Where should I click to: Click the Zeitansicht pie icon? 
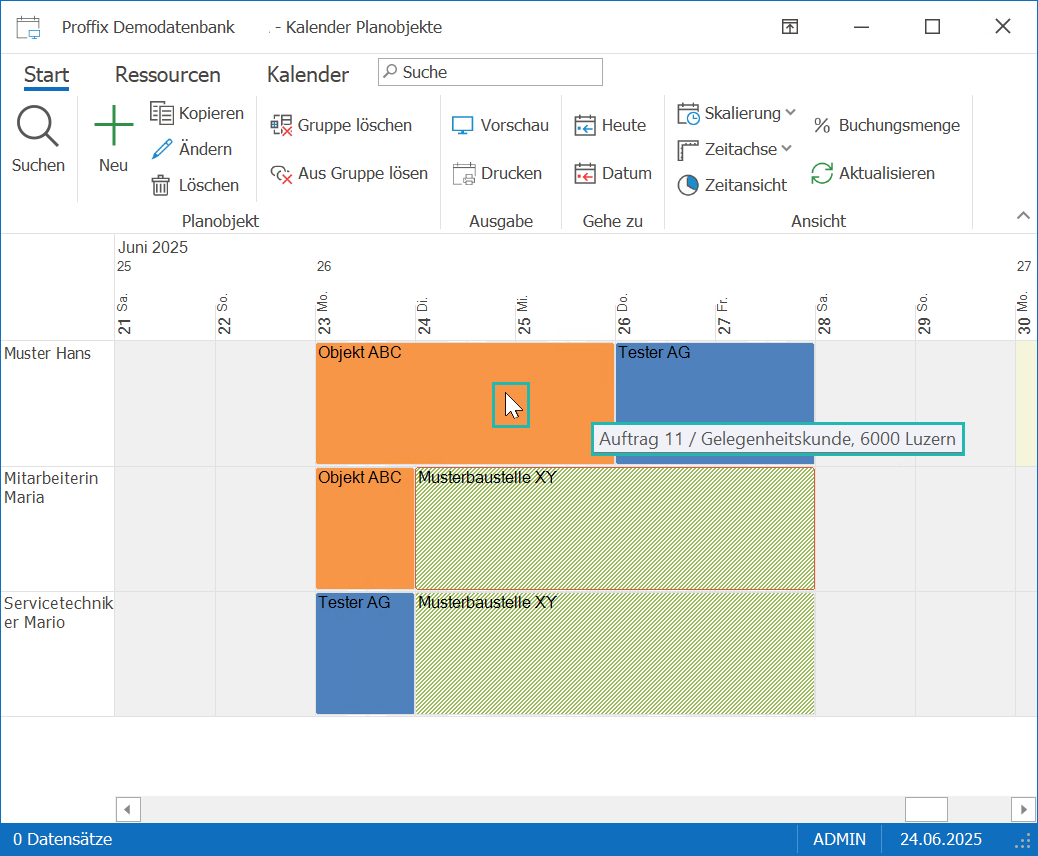[688, 185]
